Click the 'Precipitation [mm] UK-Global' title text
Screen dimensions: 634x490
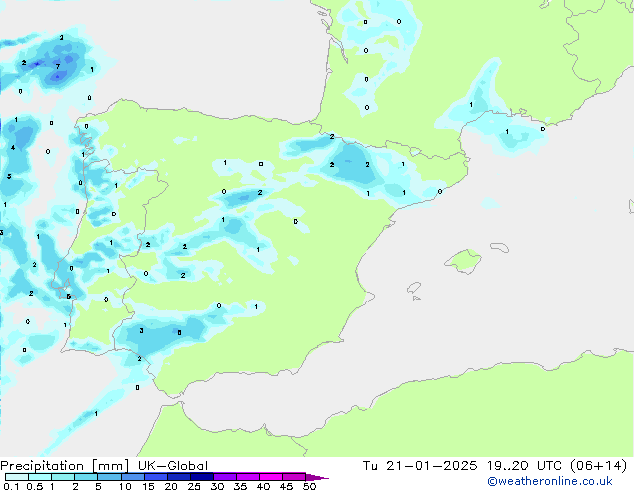tap(104, 466)
